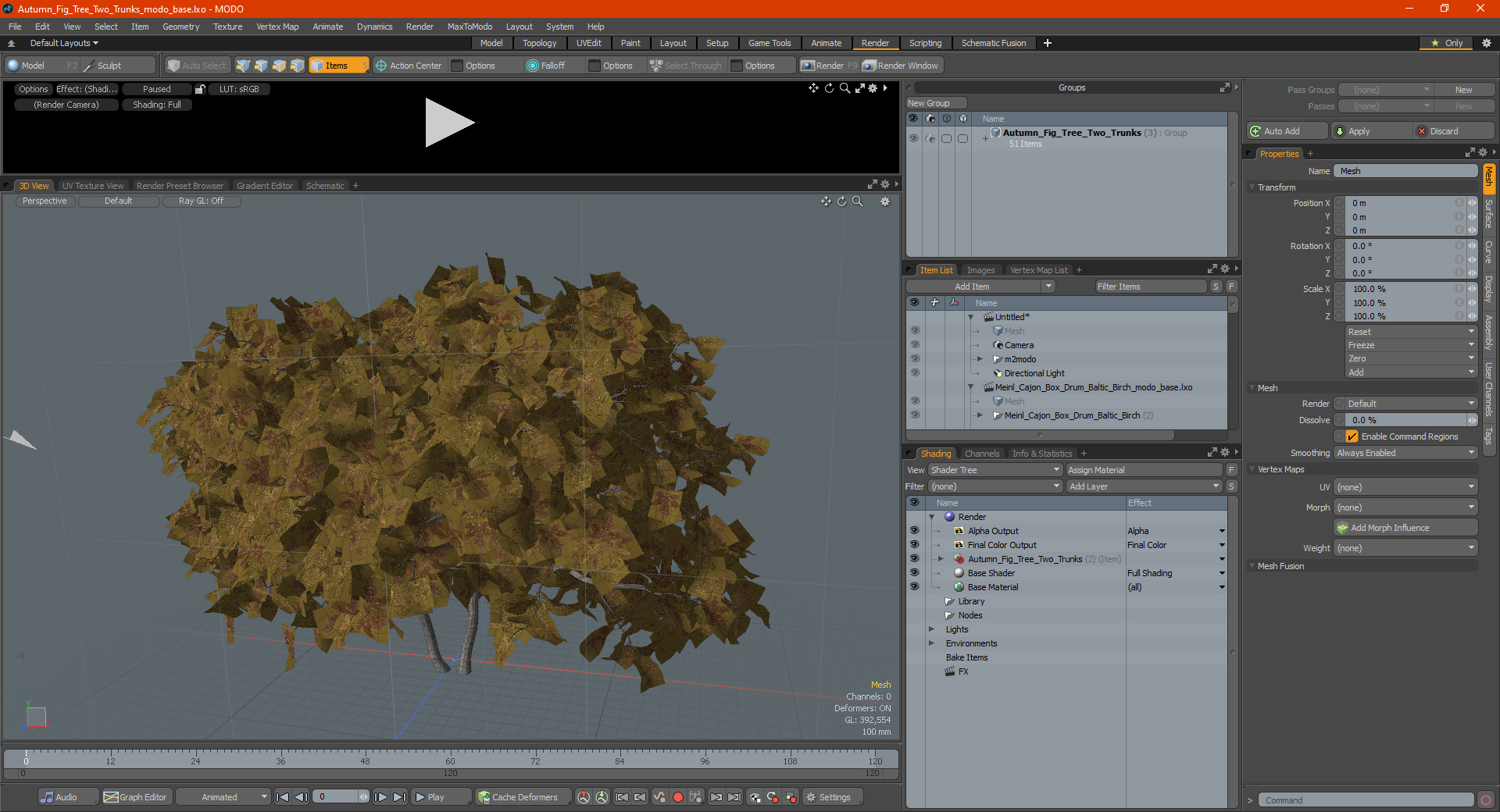Click Add Morph Influence
The height and width of the screenshot is (812, 1500).
(x=1406, y=528)
